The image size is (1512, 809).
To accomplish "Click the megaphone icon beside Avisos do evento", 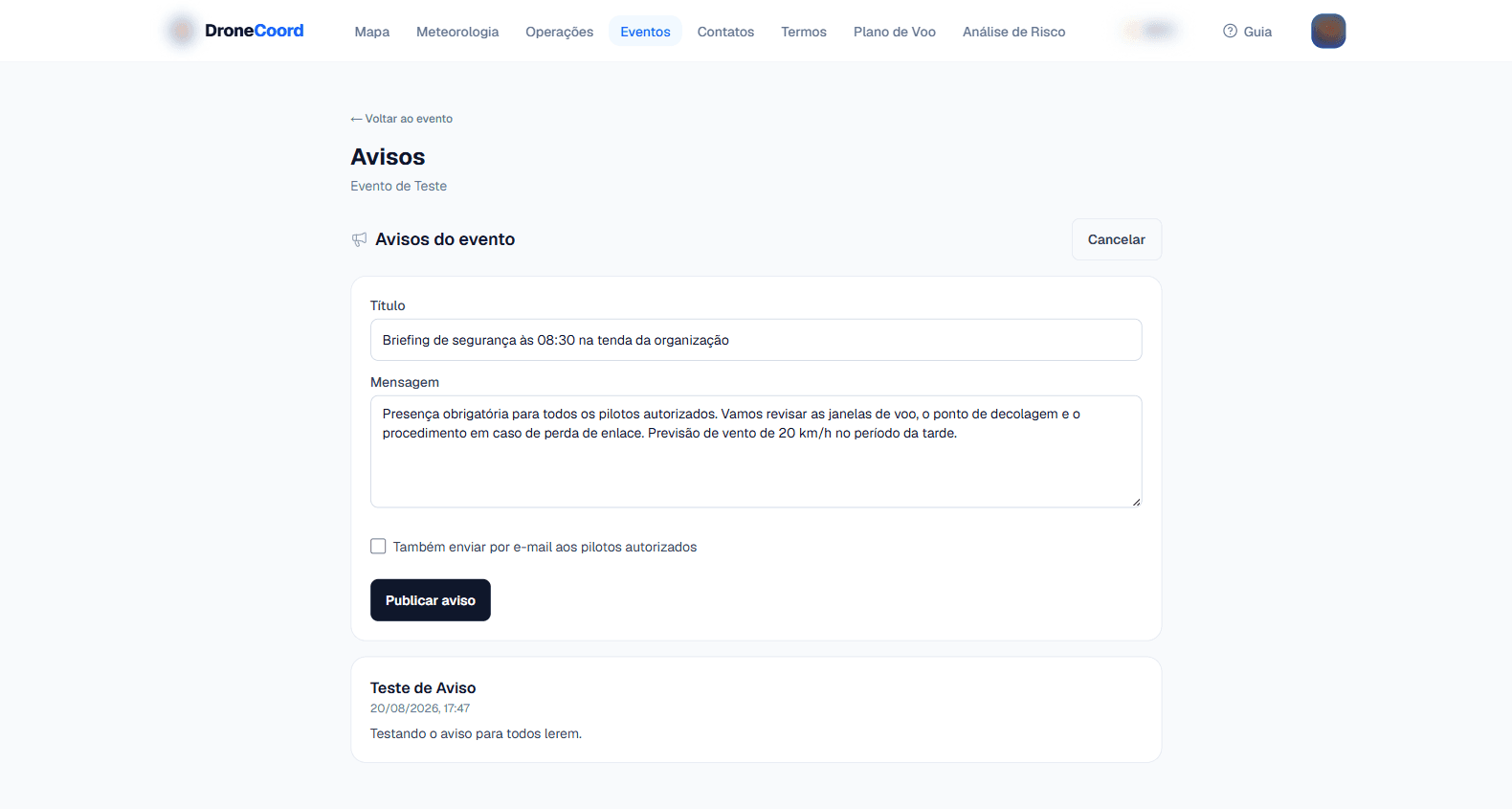I will click(359, 239).
